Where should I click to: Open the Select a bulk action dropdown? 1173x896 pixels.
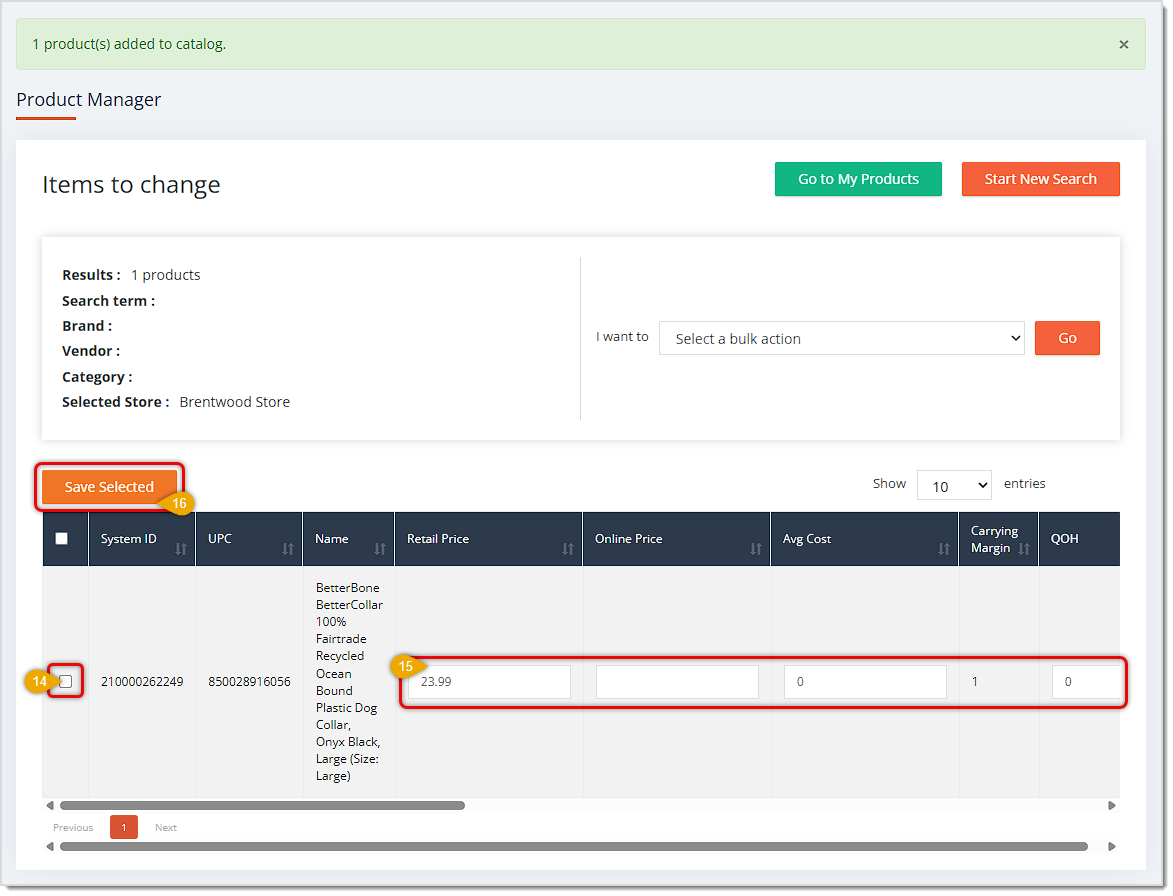pos(842,339)
